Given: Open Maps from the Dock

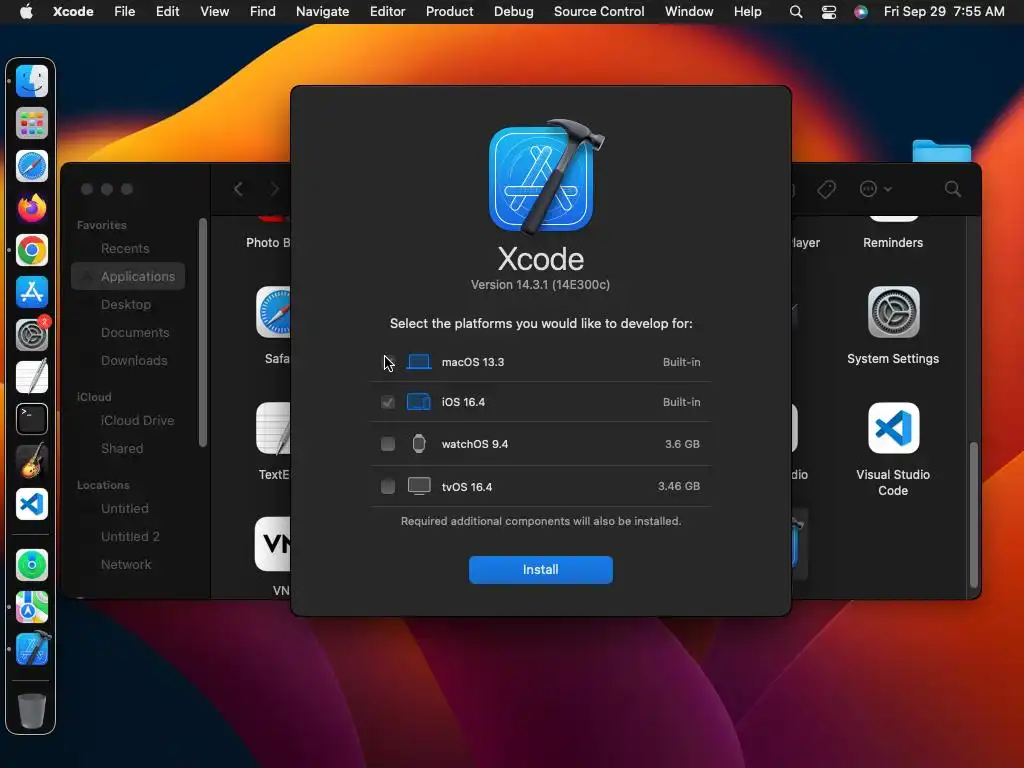Looking at the screenshot, I should tap(31, 607).
